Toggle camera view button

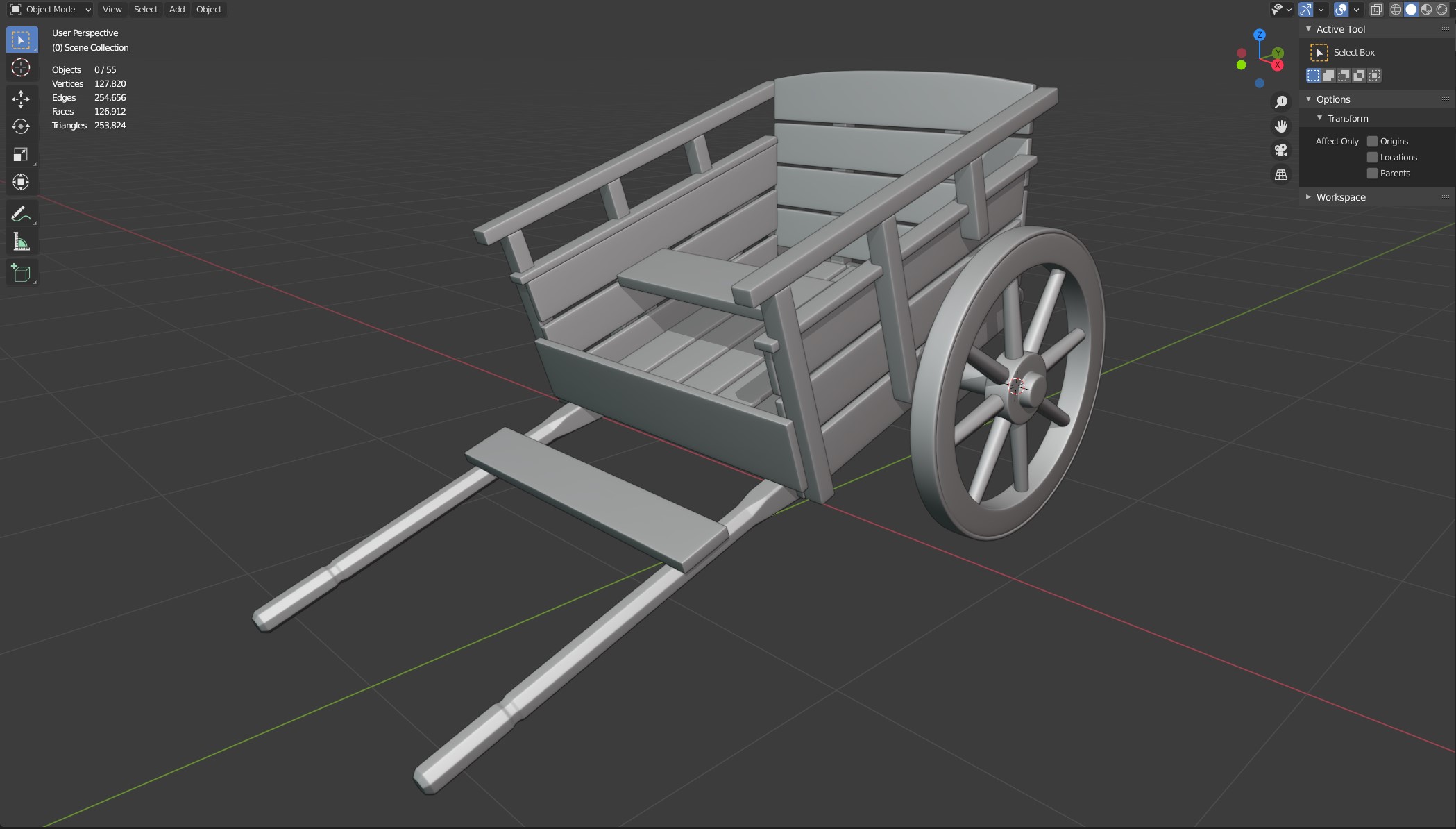tap(1281, 150)
